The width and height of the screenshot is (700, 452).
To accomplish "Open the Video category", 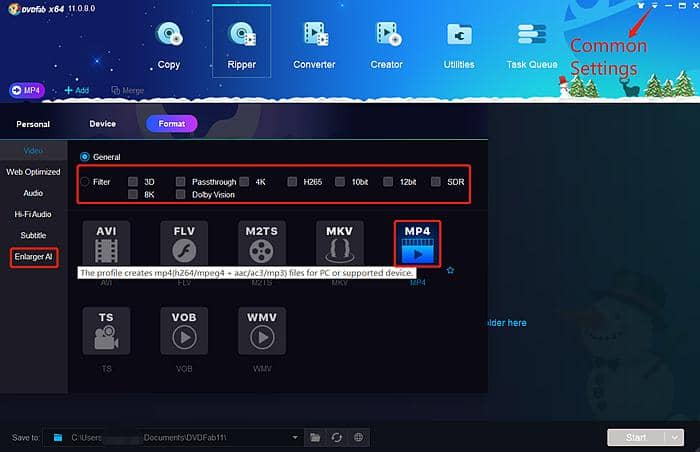I will pyautogui.click(x=33, y=151).
